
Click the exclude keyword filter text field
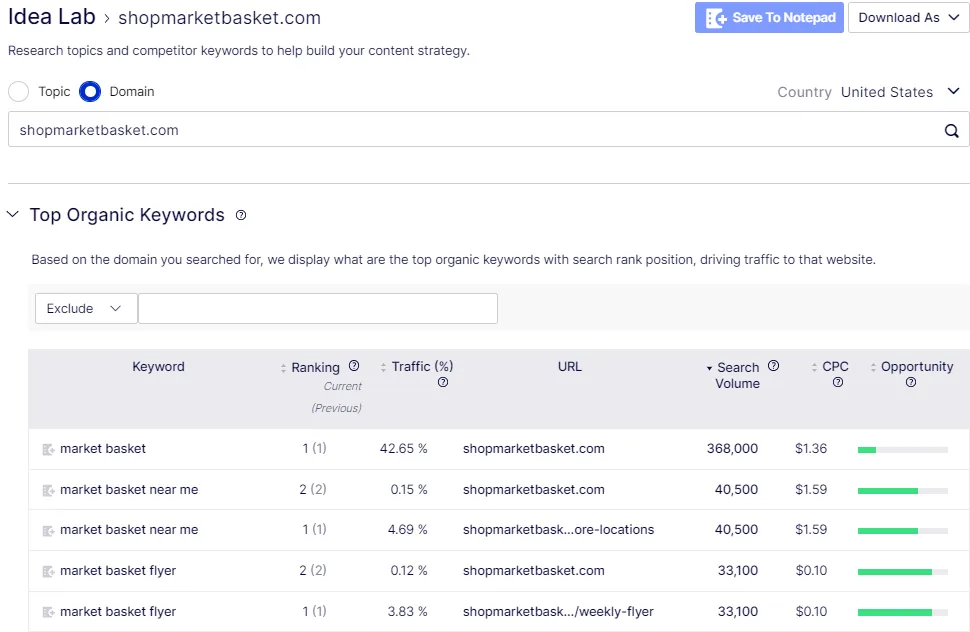point(318,309)
